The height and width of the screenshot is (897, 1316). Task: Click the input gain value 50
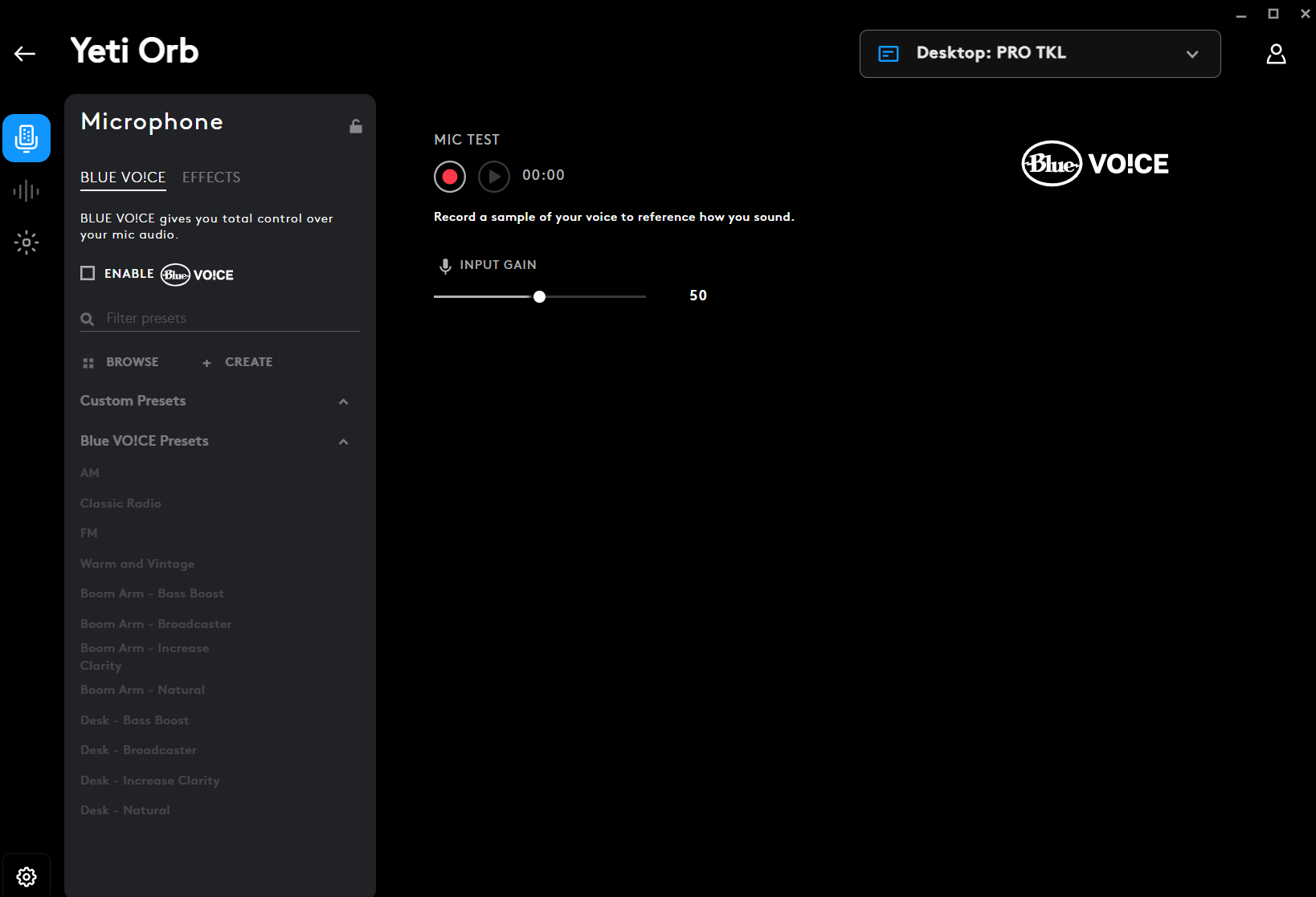(698, 296)
